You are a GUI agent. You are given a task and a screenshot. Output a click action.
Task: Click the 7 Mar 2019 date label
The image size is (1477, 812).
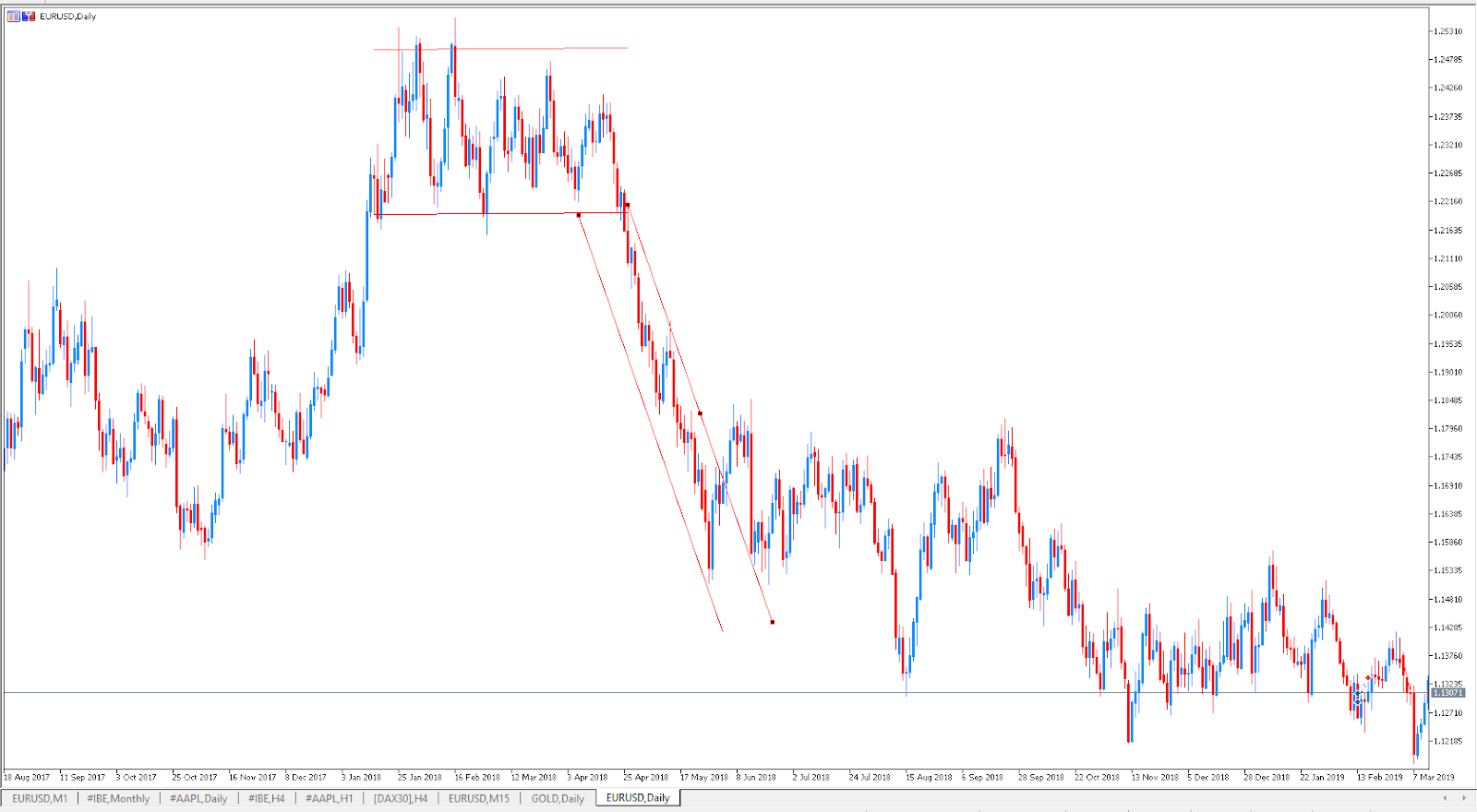tap(1434, 777)
